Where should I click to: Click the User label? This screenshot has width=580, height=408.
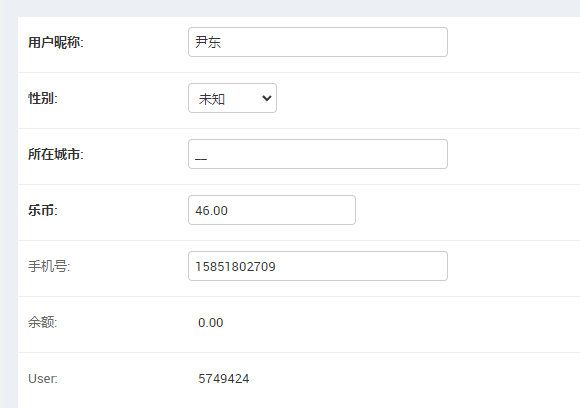43,378
